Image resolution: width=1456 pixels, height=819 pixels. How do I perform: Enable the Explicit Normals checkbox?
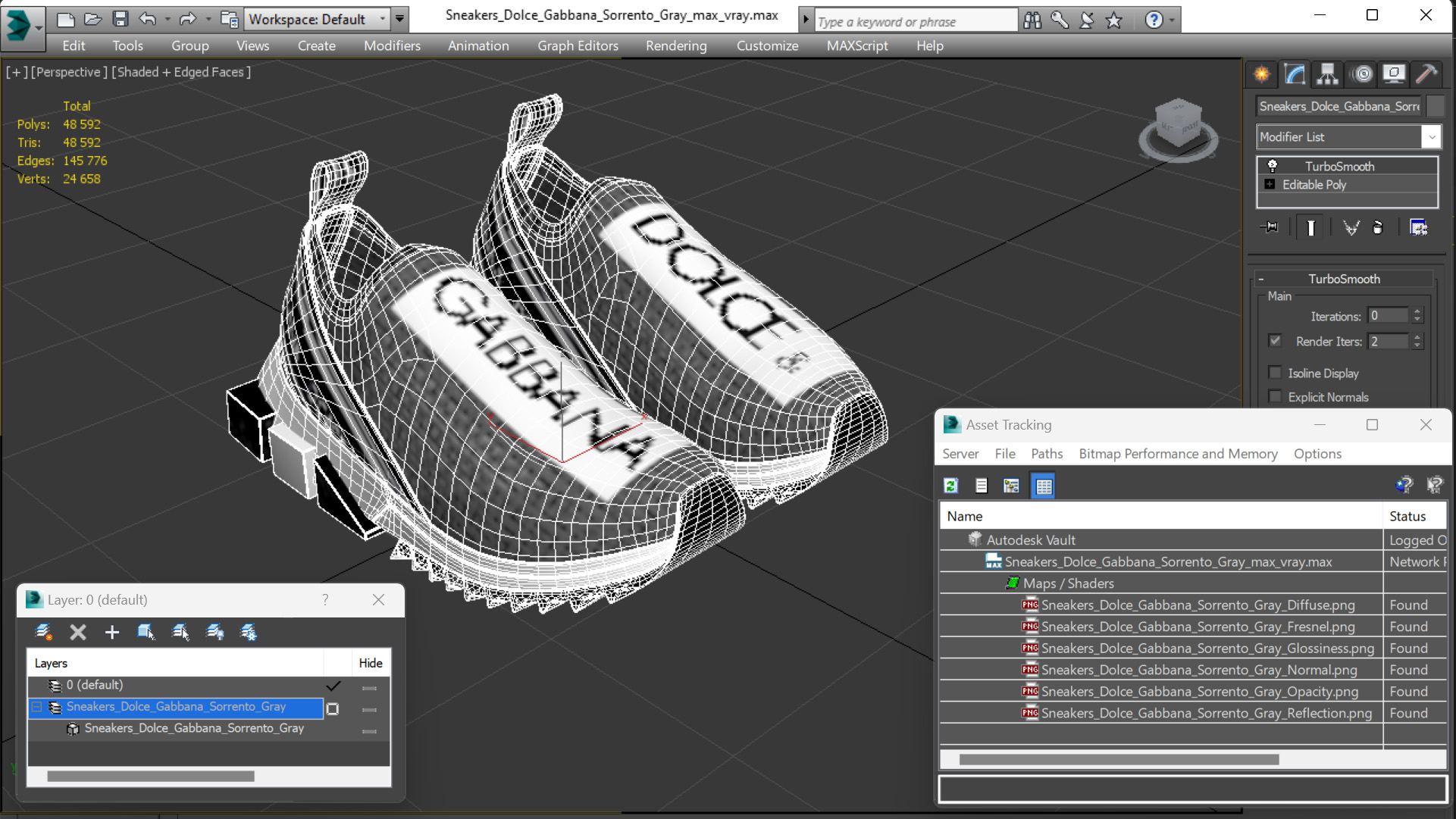click(x=1275, y=396)
